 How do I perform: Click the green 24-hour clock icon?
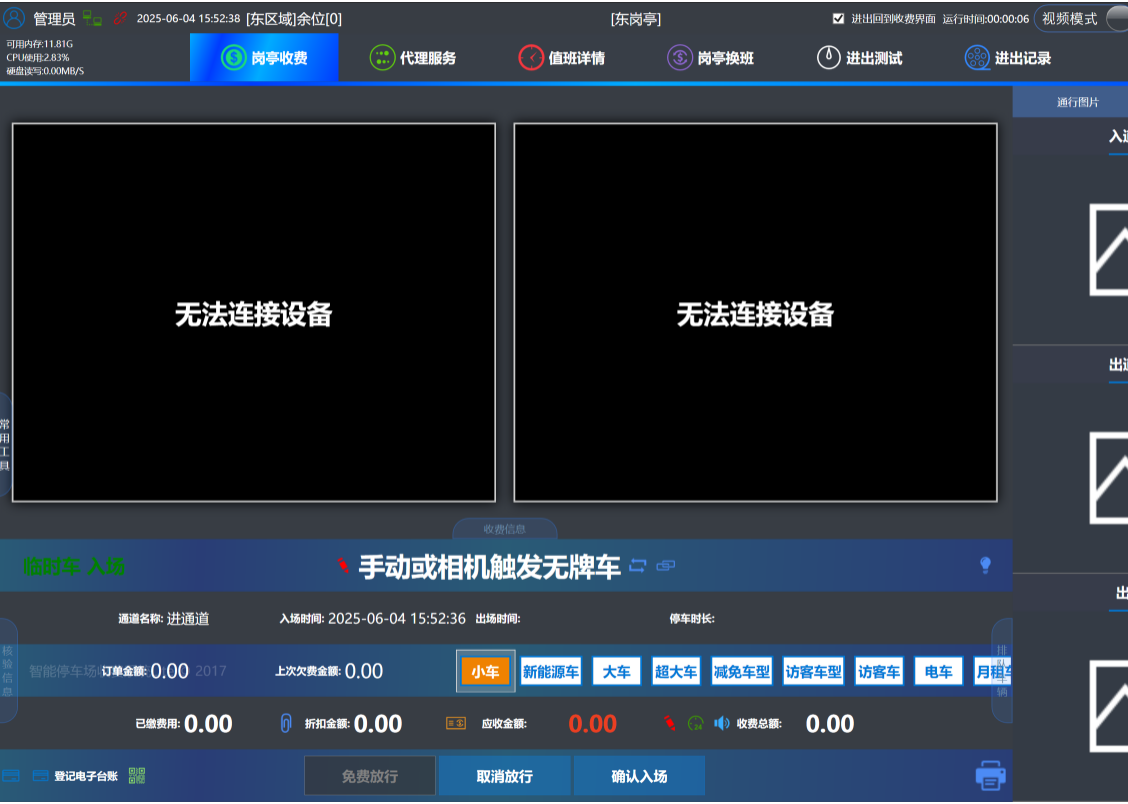pyautogui.click(x=696, y=723)
